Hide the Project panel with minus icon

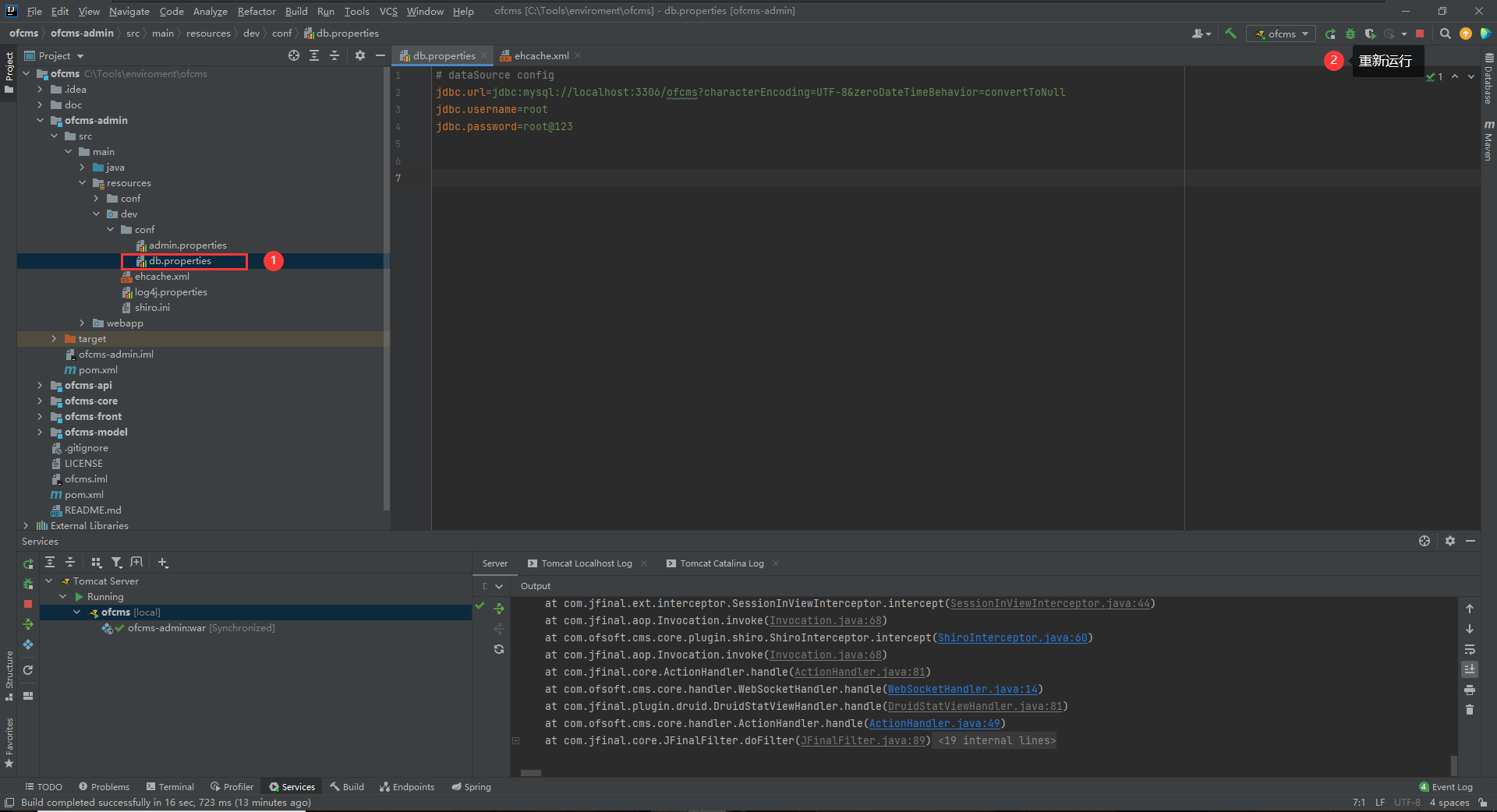point(380,55)
